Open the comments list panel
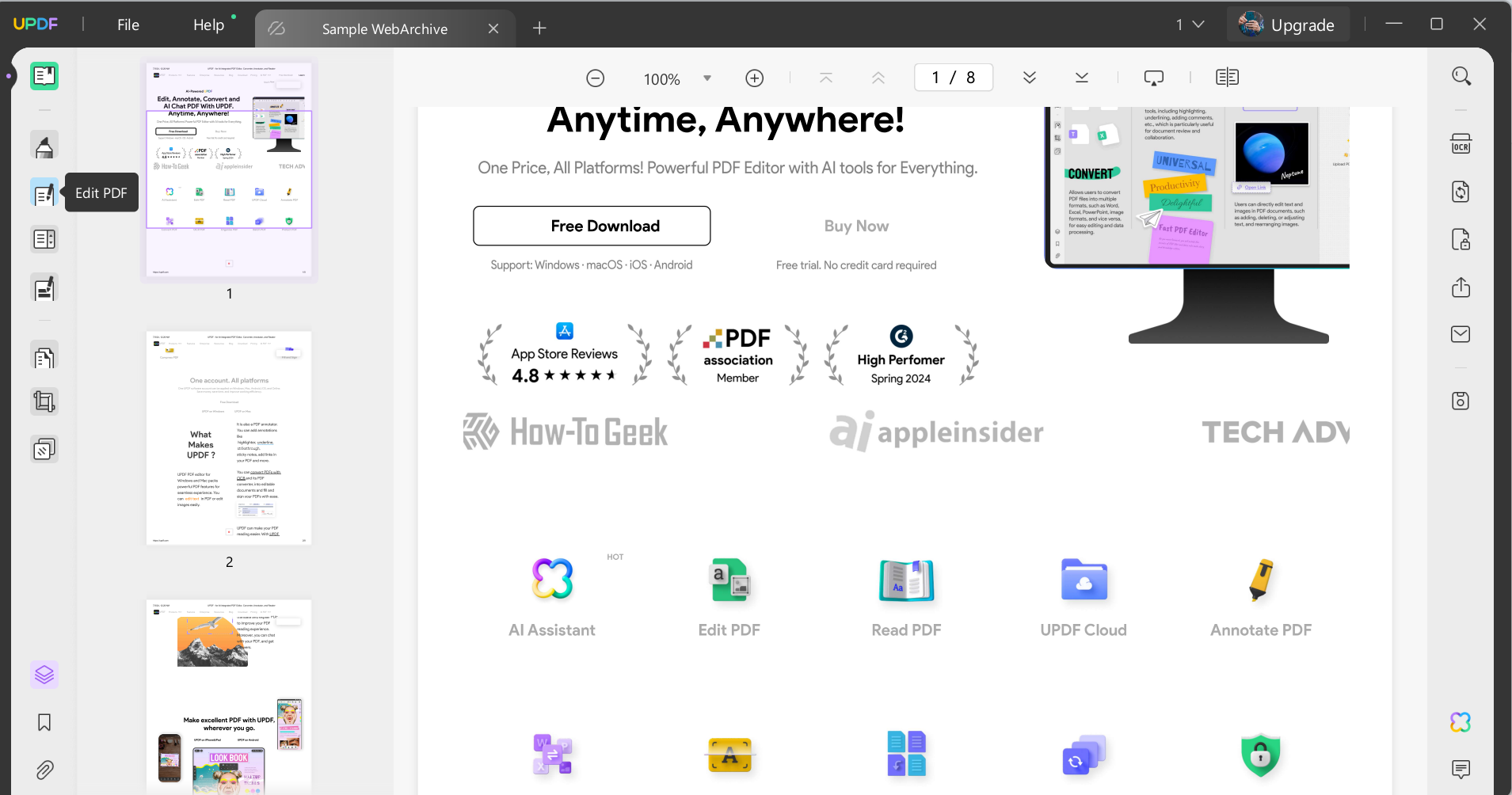 (1461, 769)
